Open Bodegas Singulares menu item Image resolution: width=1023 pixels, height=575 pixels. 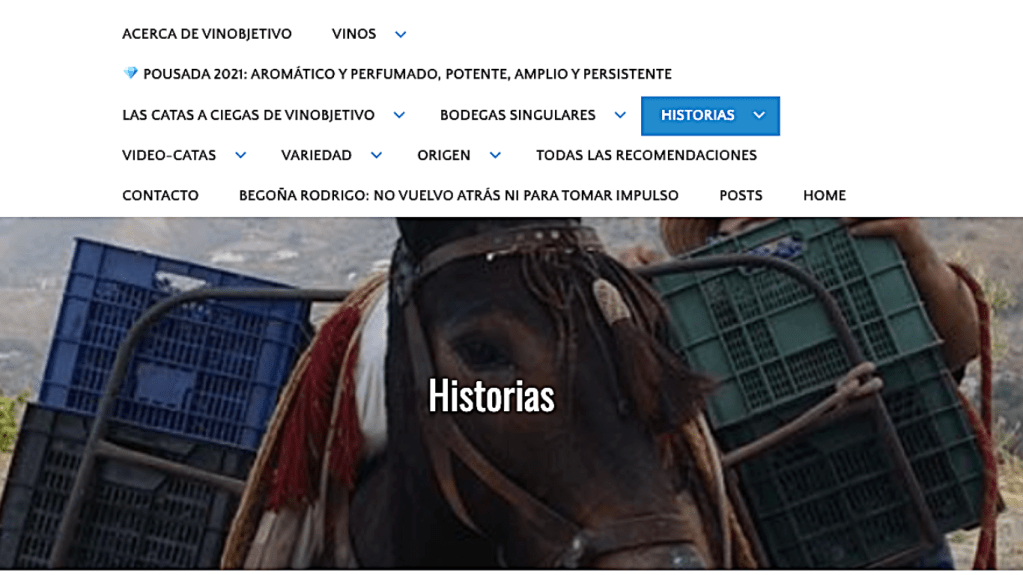518,116
